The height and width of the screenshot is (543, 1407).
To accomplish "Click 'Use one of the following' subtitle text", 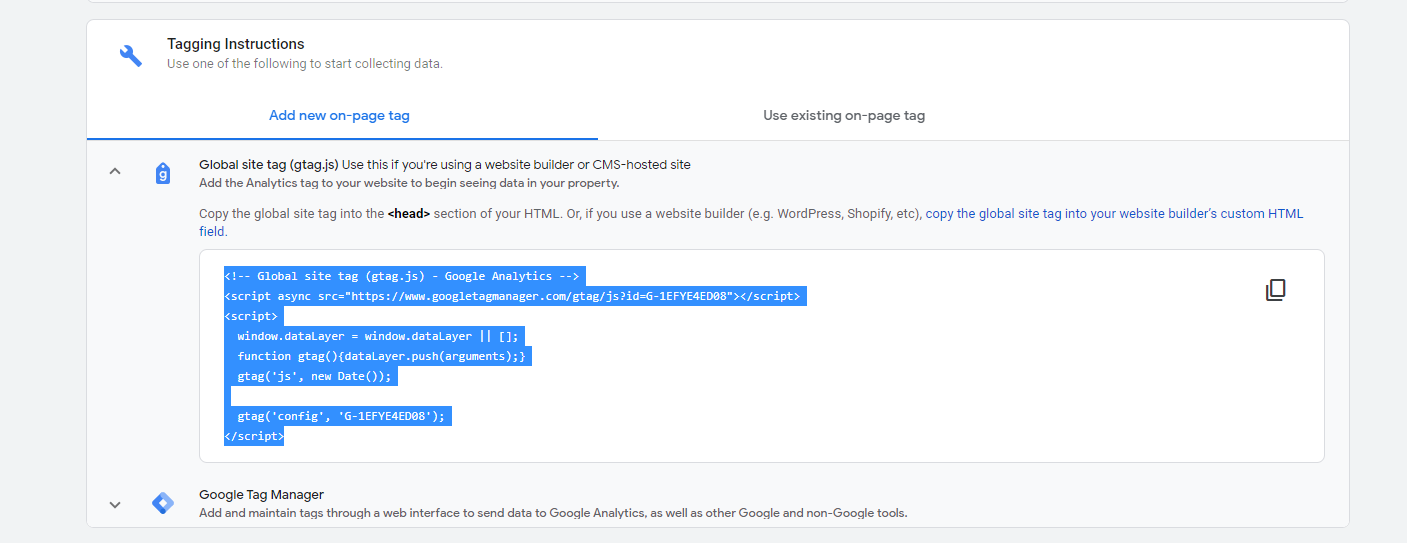I will tap(304, 63).
